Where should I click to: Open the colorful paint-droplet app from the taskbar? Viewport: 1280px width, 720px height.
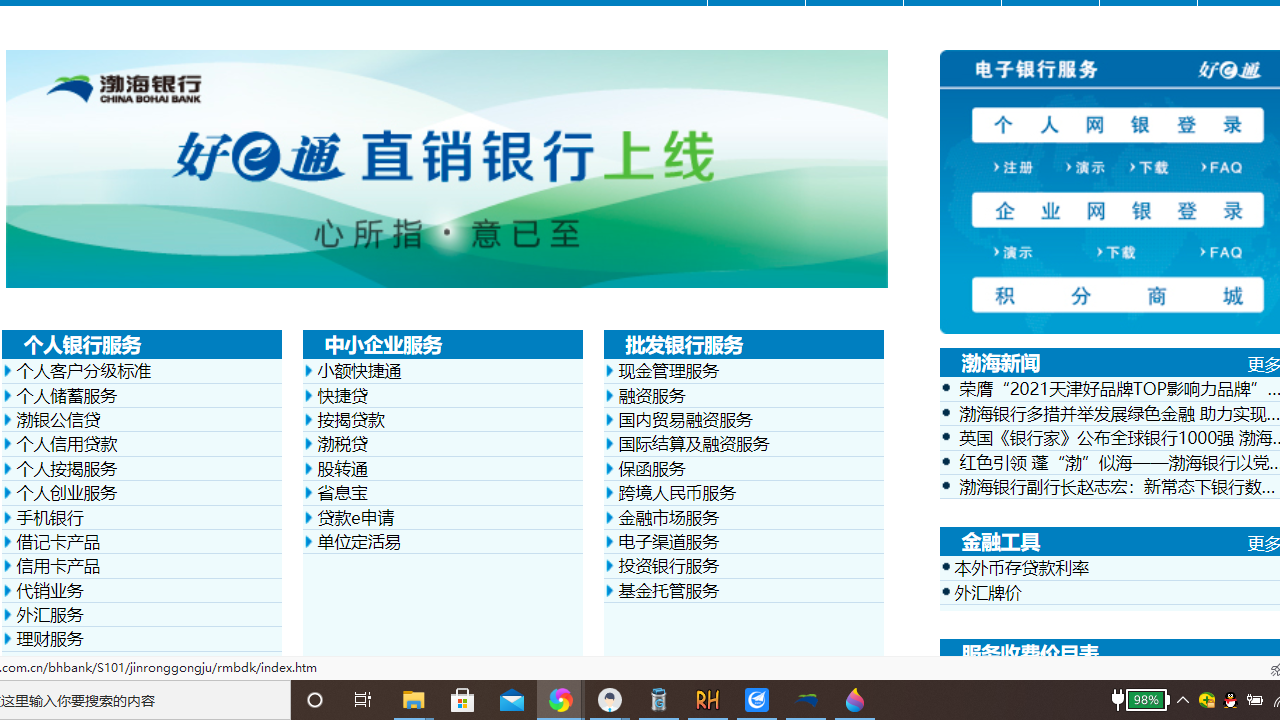855,700
